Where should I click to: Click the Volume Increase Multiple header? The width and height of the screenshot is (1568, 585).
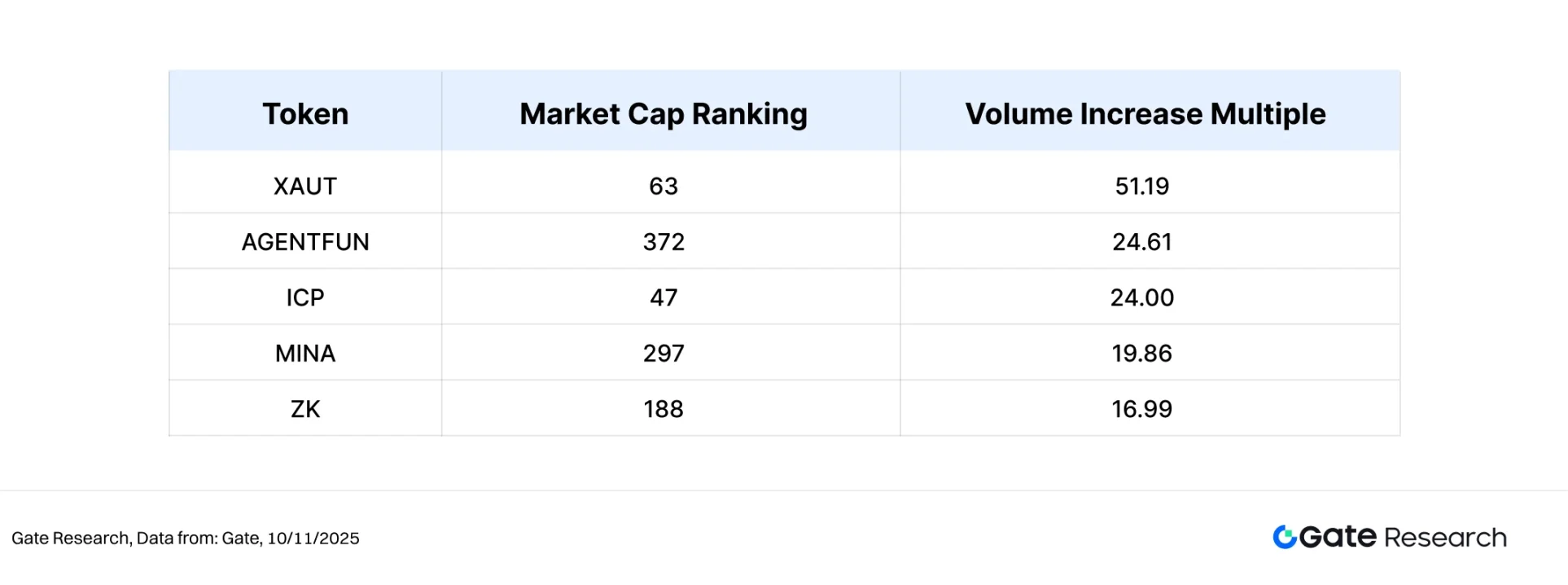click(x=1145, y=114)
